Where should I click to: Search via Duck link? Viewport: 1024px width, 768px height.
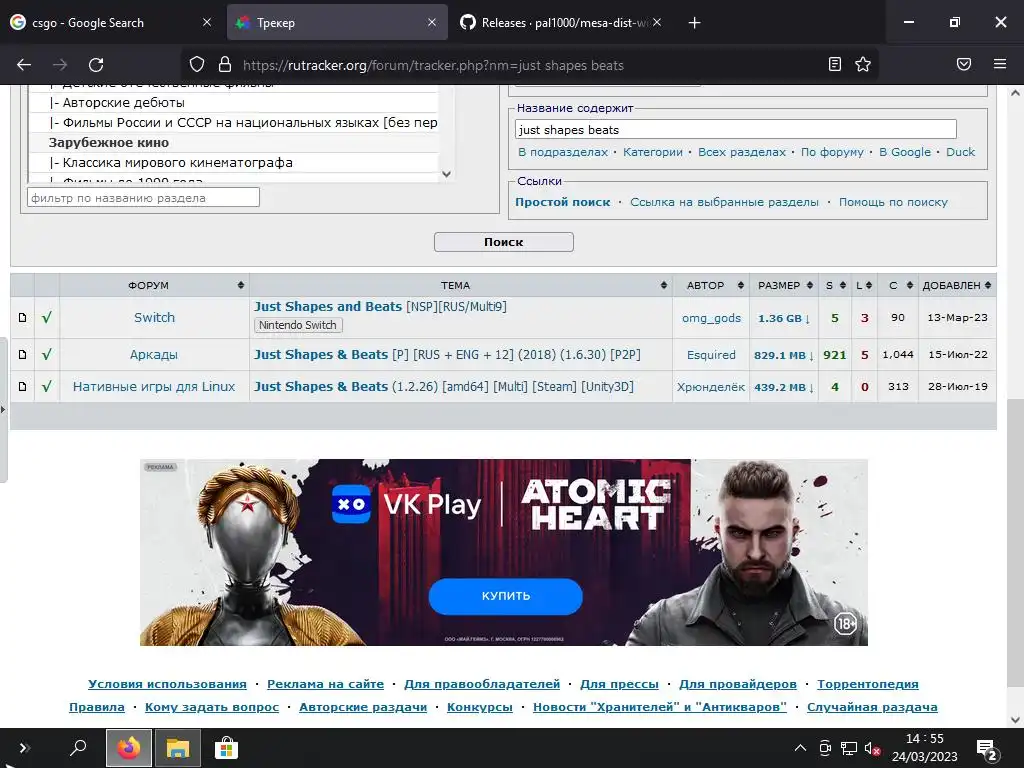(x=960, y=152)
